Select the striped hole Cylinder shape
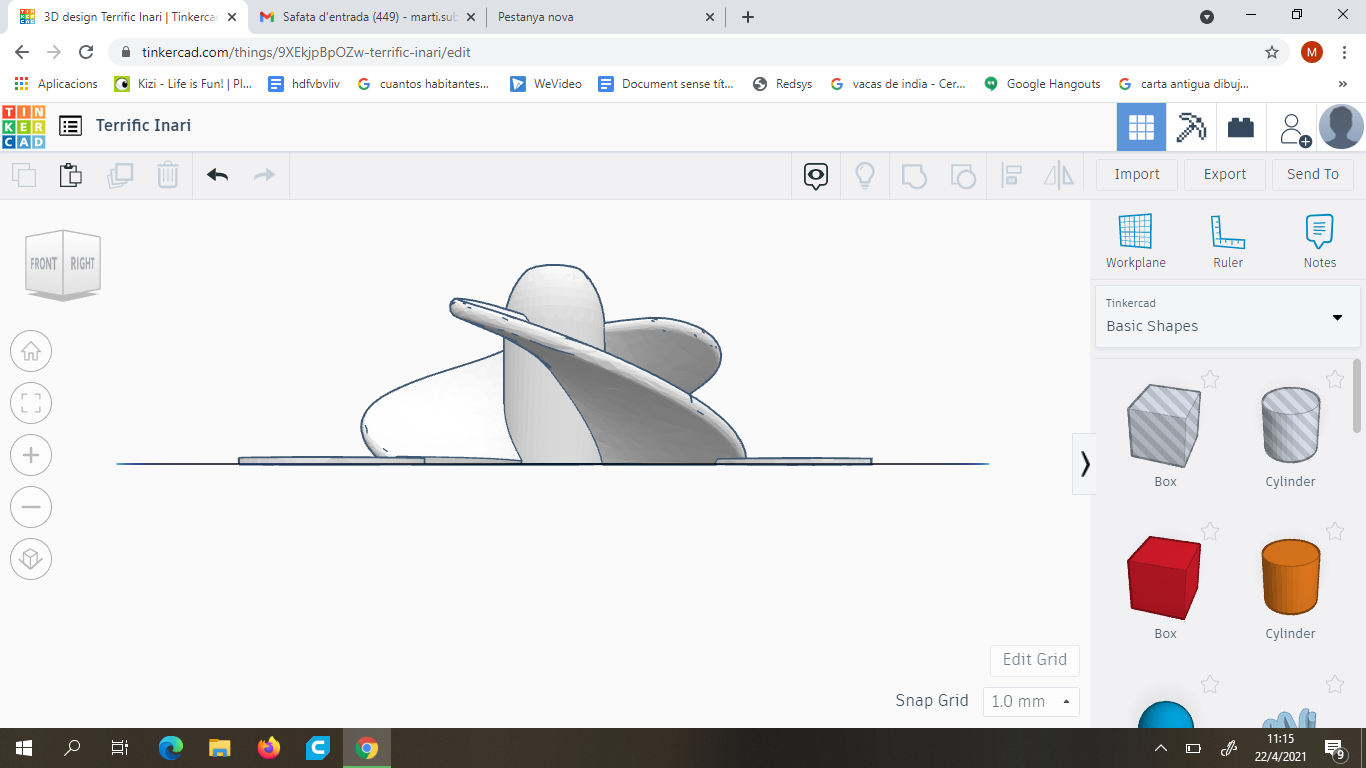Viewport: 1366px width, 768px height. (x=1290, y=425)
